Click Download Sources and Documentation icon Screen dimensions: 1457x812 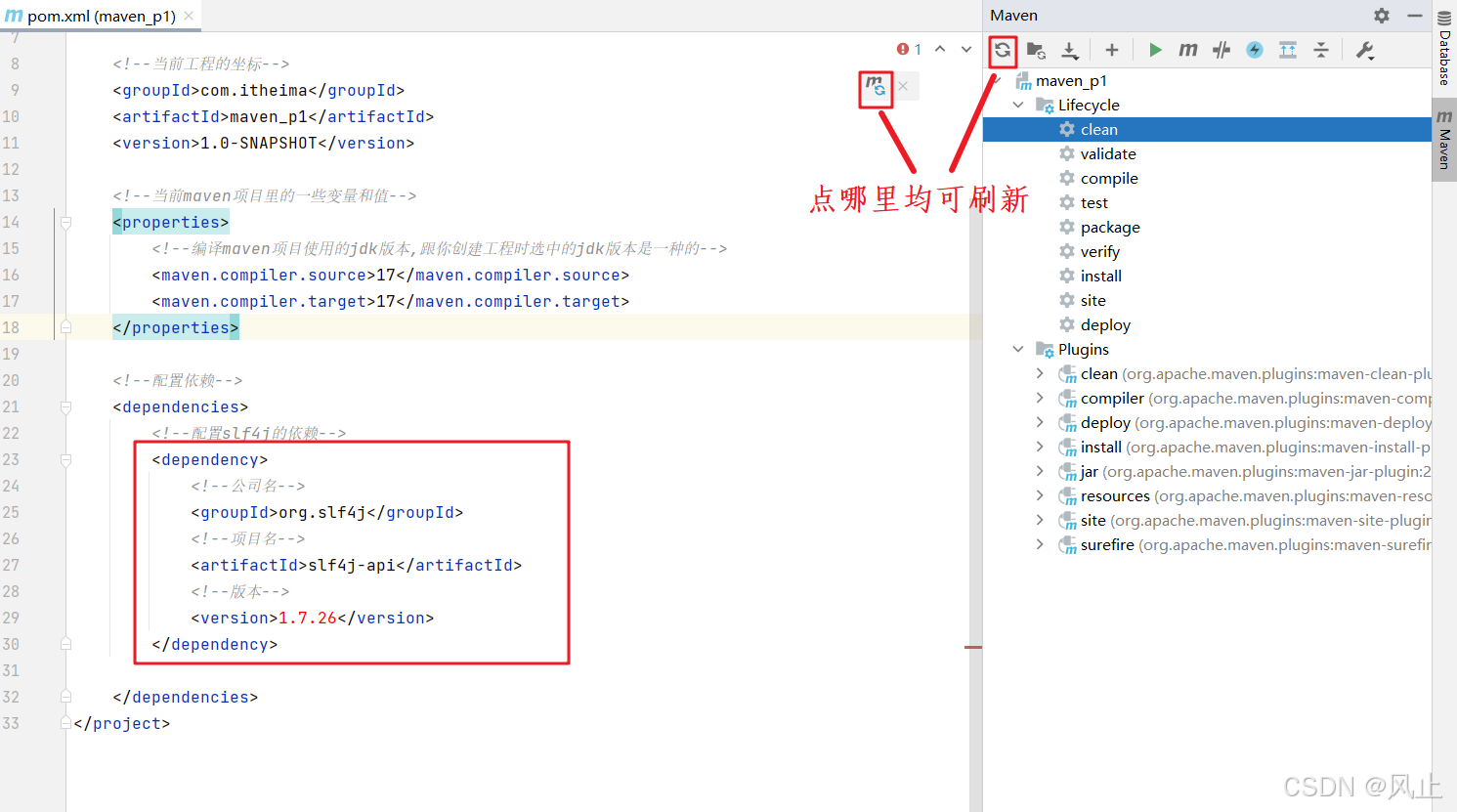[1070, 50]
